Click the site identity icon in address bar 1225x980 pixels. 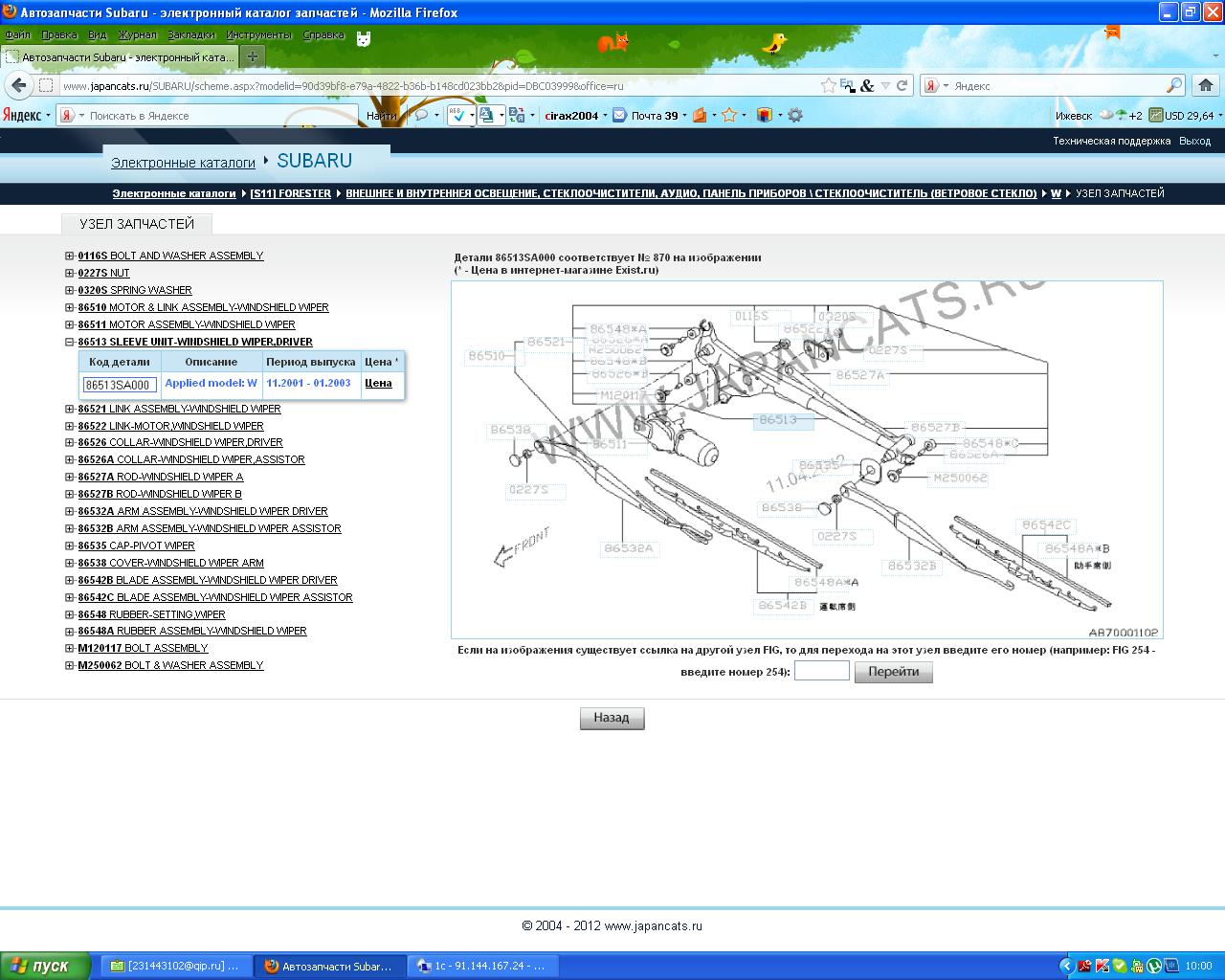45,85
